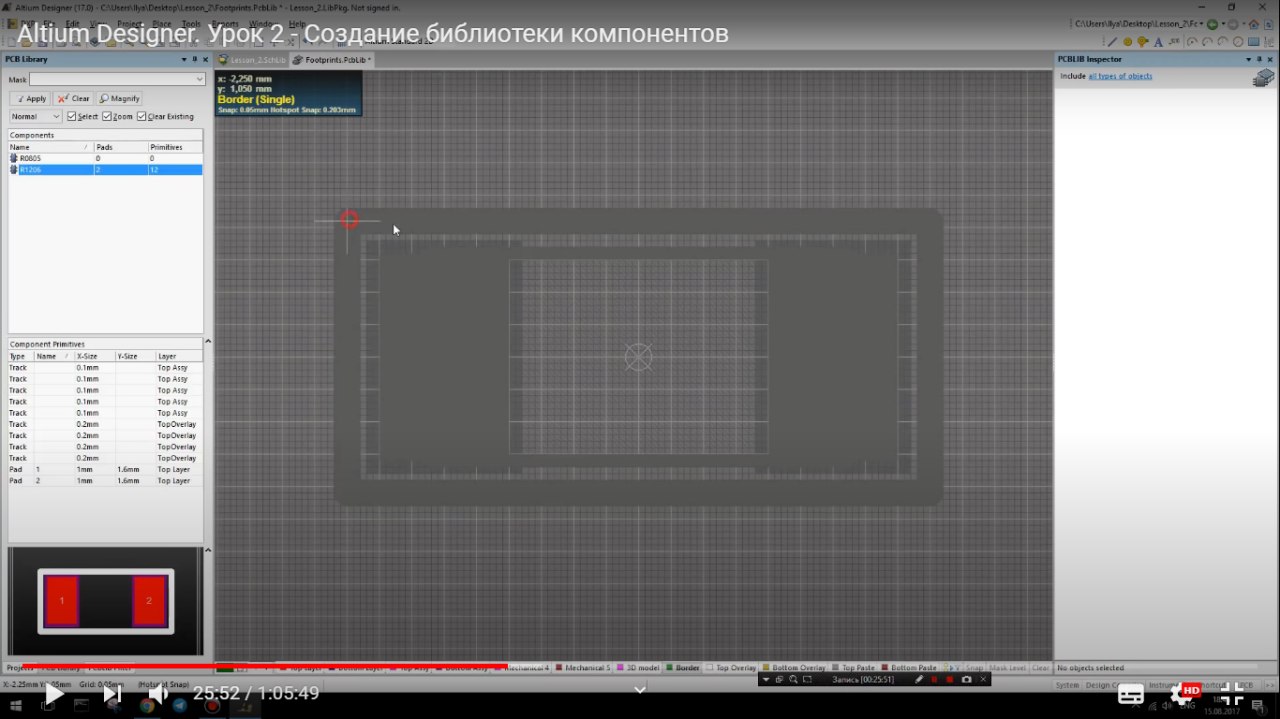Click the Apply button

(x=30, y=98)
